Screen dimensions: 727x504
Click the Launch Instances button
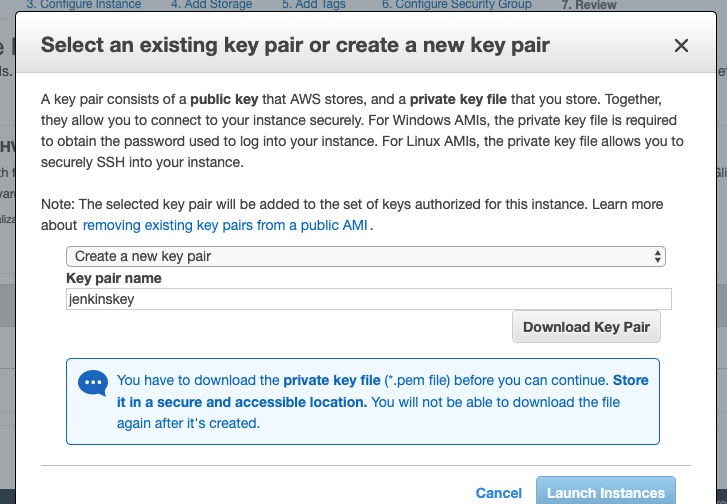[x=606, y=491]
